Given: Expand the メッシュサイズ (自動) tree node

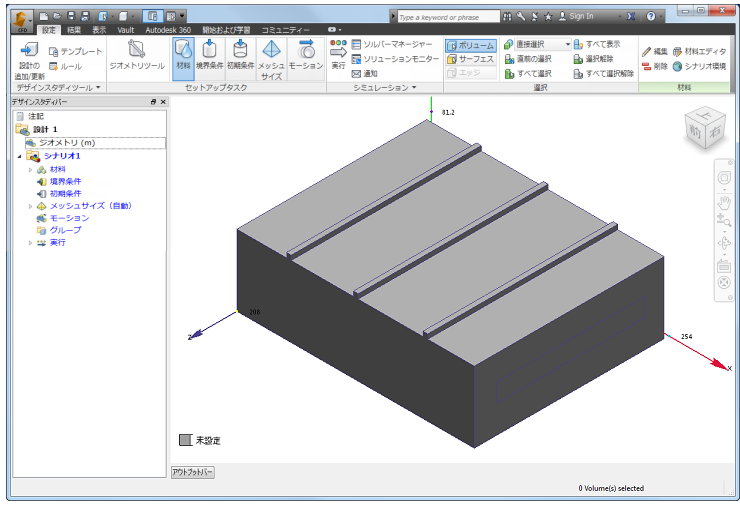Looking at the screenshot, I should click(x=30, y=206).
